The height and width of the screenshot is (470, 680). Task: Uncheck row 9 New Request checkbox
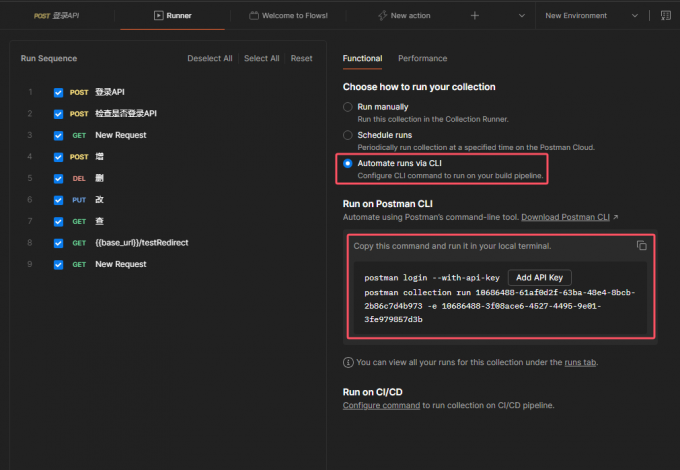coord(59,264)
